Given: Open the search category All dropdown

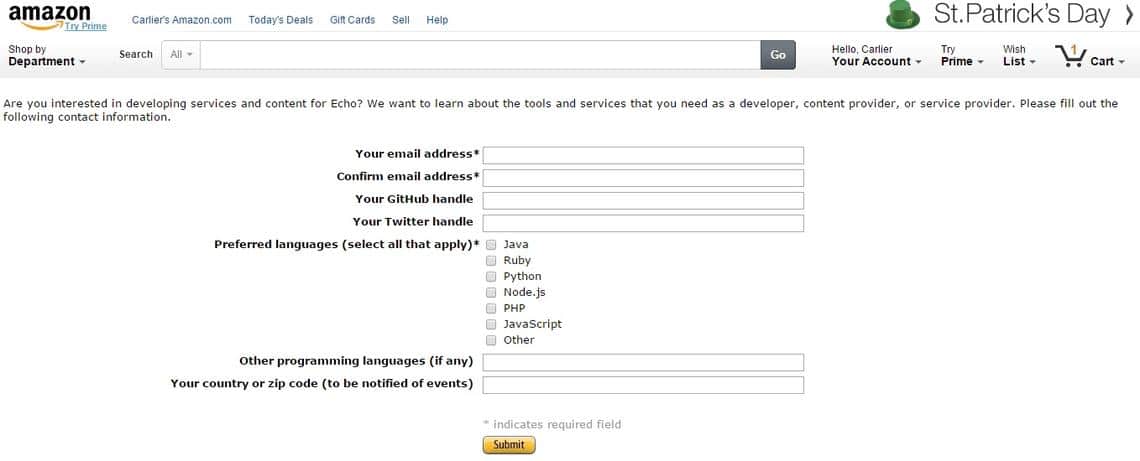Looking at the screenshot, I should pyautogui.click(x=181, y=55).
